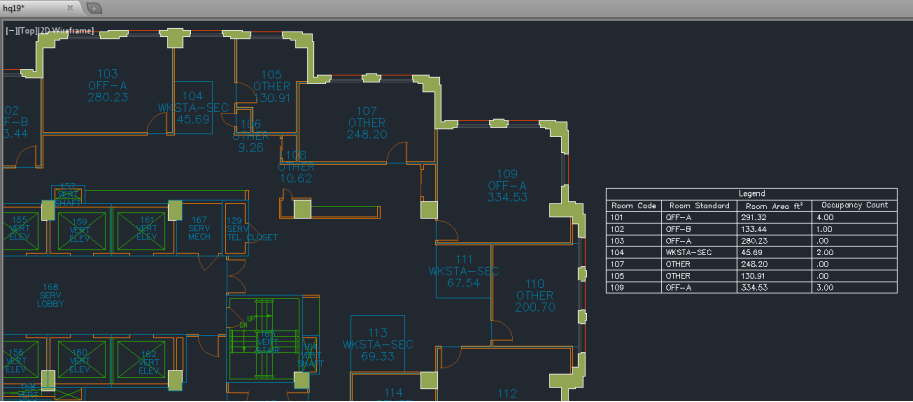913x402 pixels.
Task: Open the [Top] view controls dropdown
Action: tap(27, 31)
